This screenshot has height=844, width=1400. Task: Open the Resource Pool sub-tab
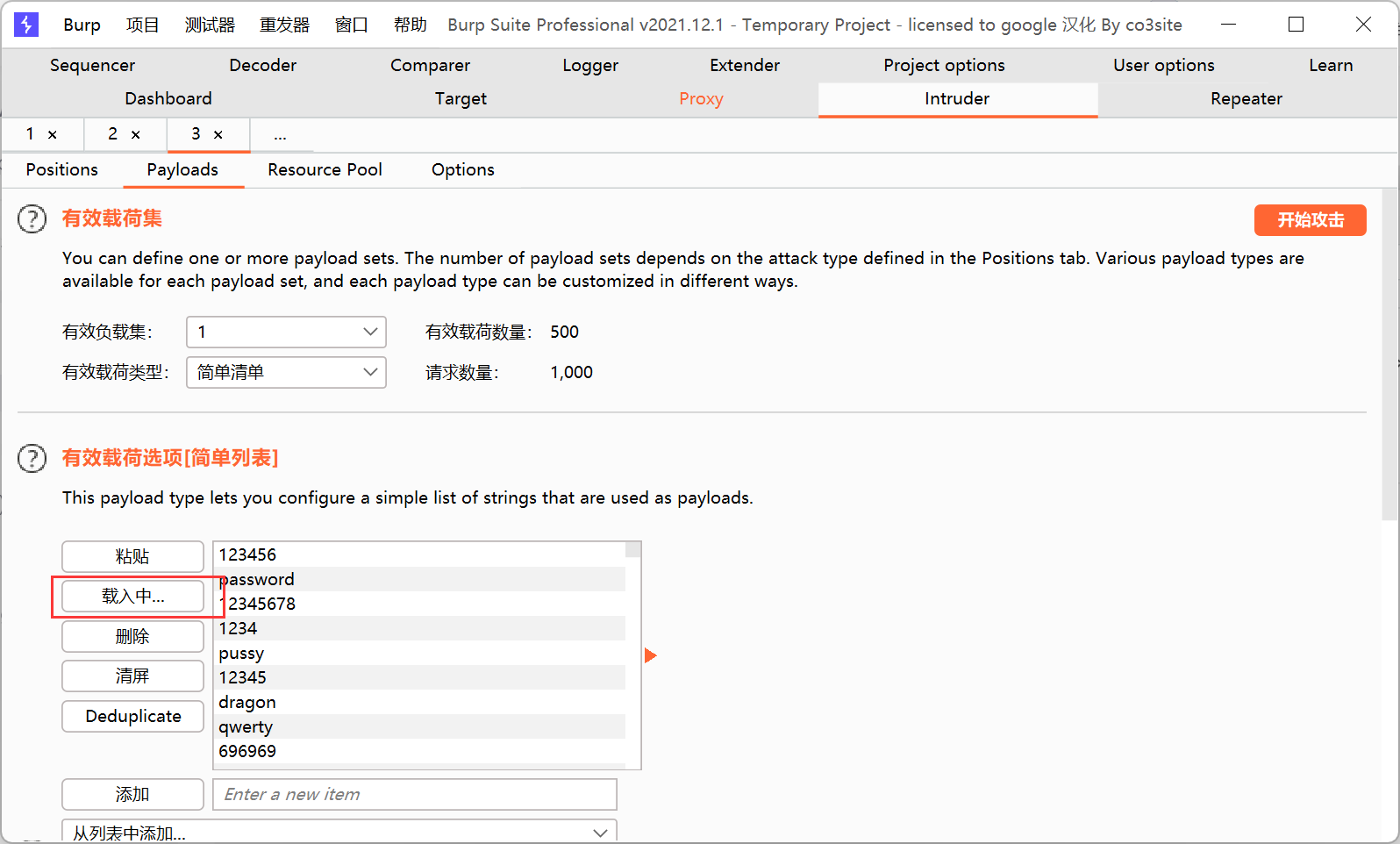325,169
